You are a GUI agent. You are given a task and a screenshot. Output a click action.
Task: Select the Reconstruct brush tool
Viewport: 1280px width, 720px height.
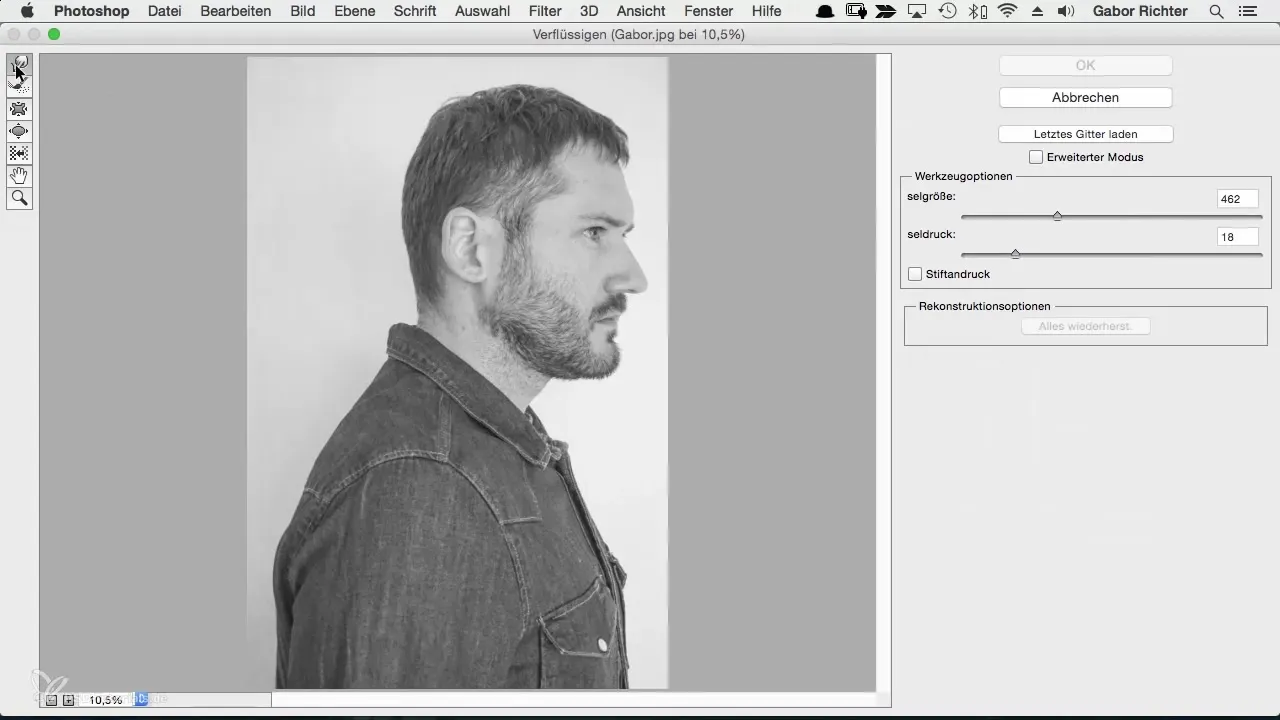[x=19, y=87]
